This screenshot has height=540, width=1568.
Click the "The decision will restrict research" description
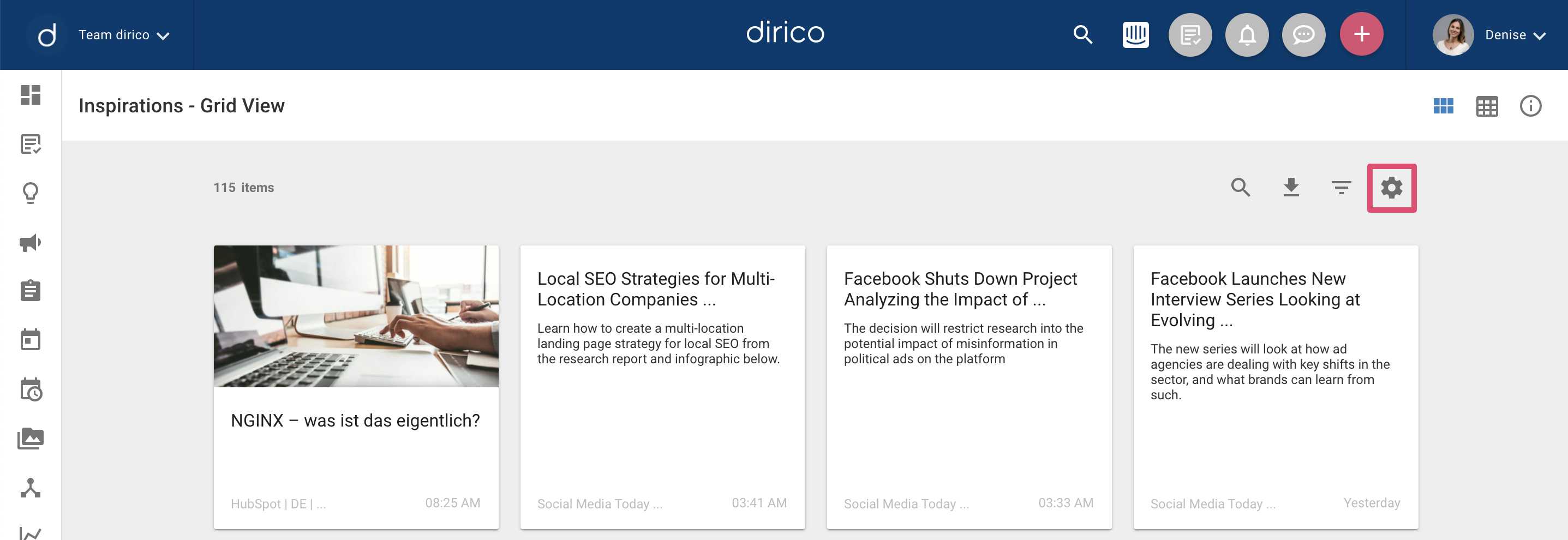coord(963,343)
